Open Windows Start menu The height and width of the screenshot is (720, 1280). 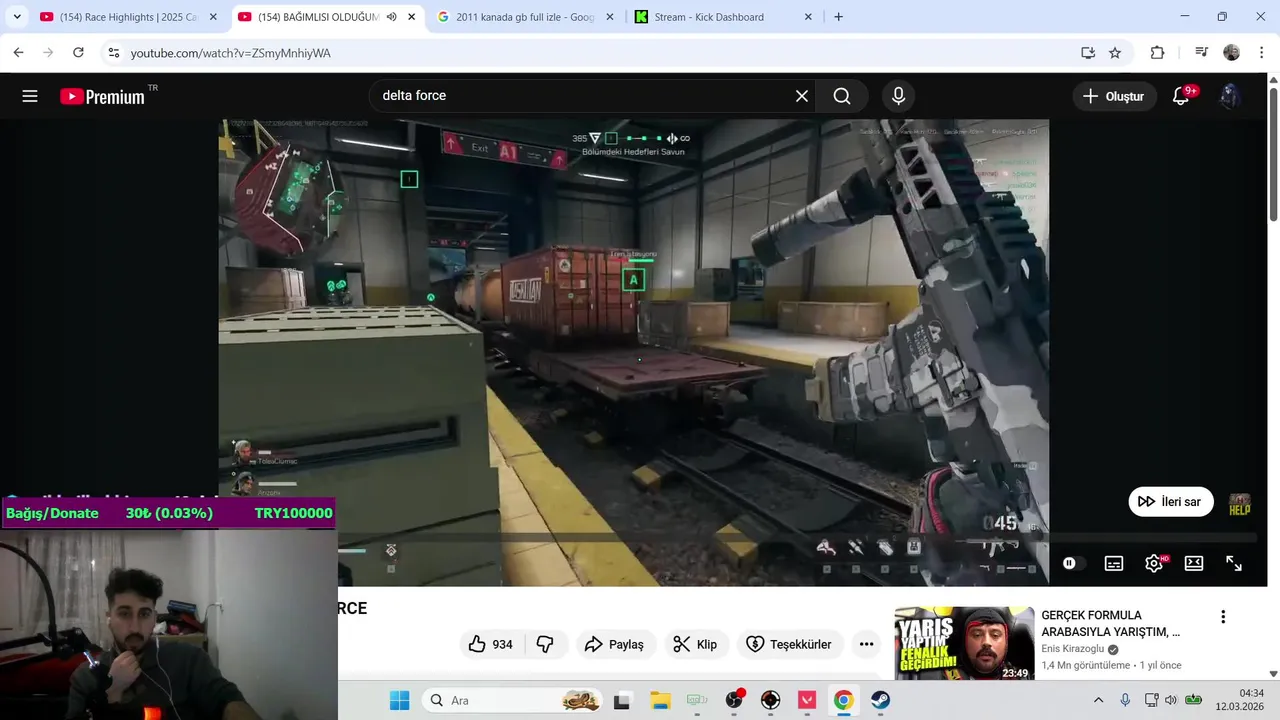click(399, 700)
